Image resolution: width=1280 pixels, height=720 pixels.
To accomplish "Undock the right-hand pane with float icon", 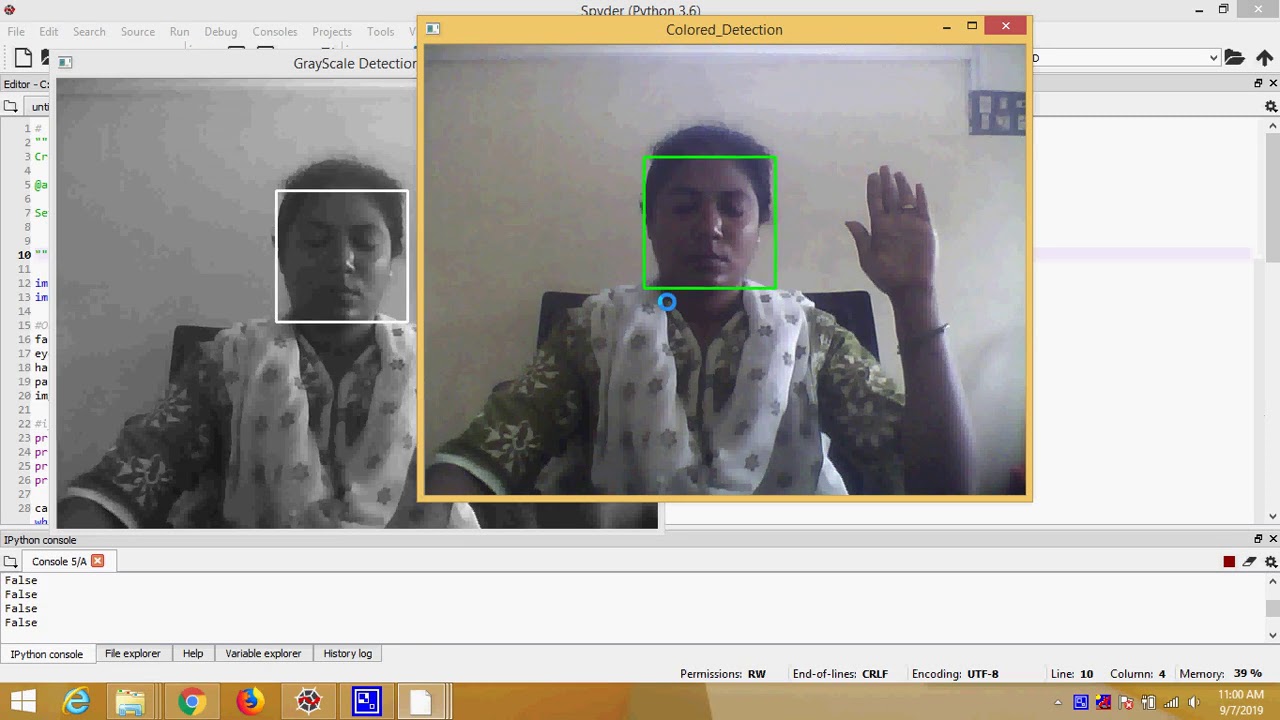I will tap(1258, 84).
